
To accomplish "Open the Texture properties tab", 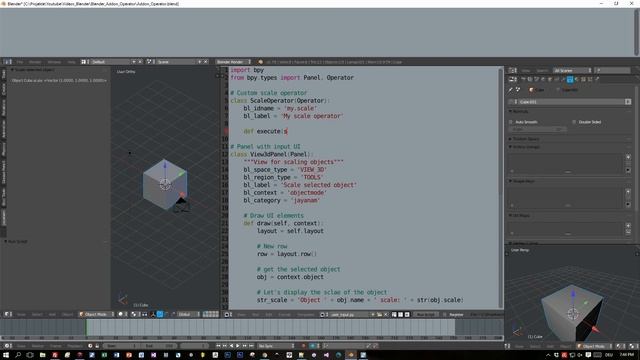I will click(x=583, y=79).
